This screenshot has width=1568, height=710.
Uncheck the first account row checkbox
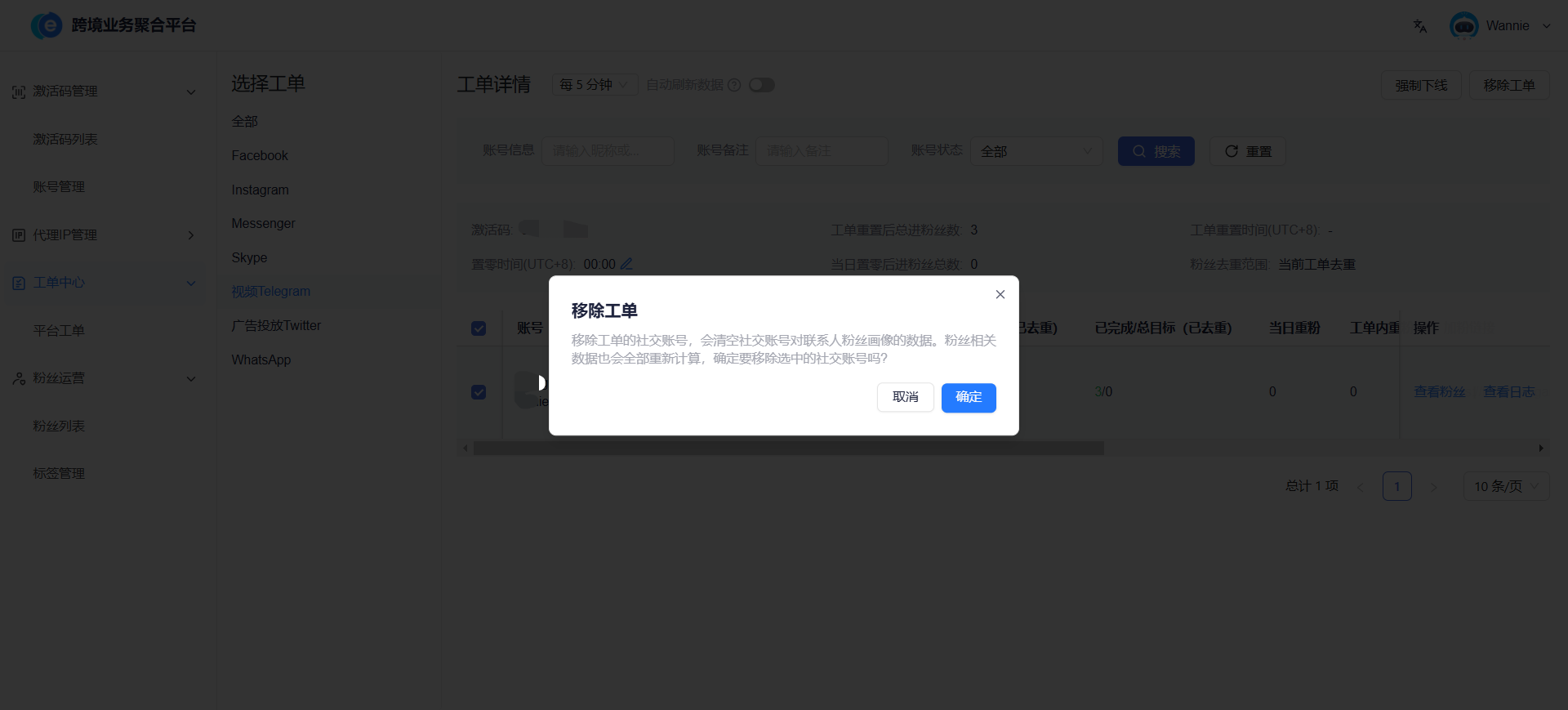tap(479, 392)
